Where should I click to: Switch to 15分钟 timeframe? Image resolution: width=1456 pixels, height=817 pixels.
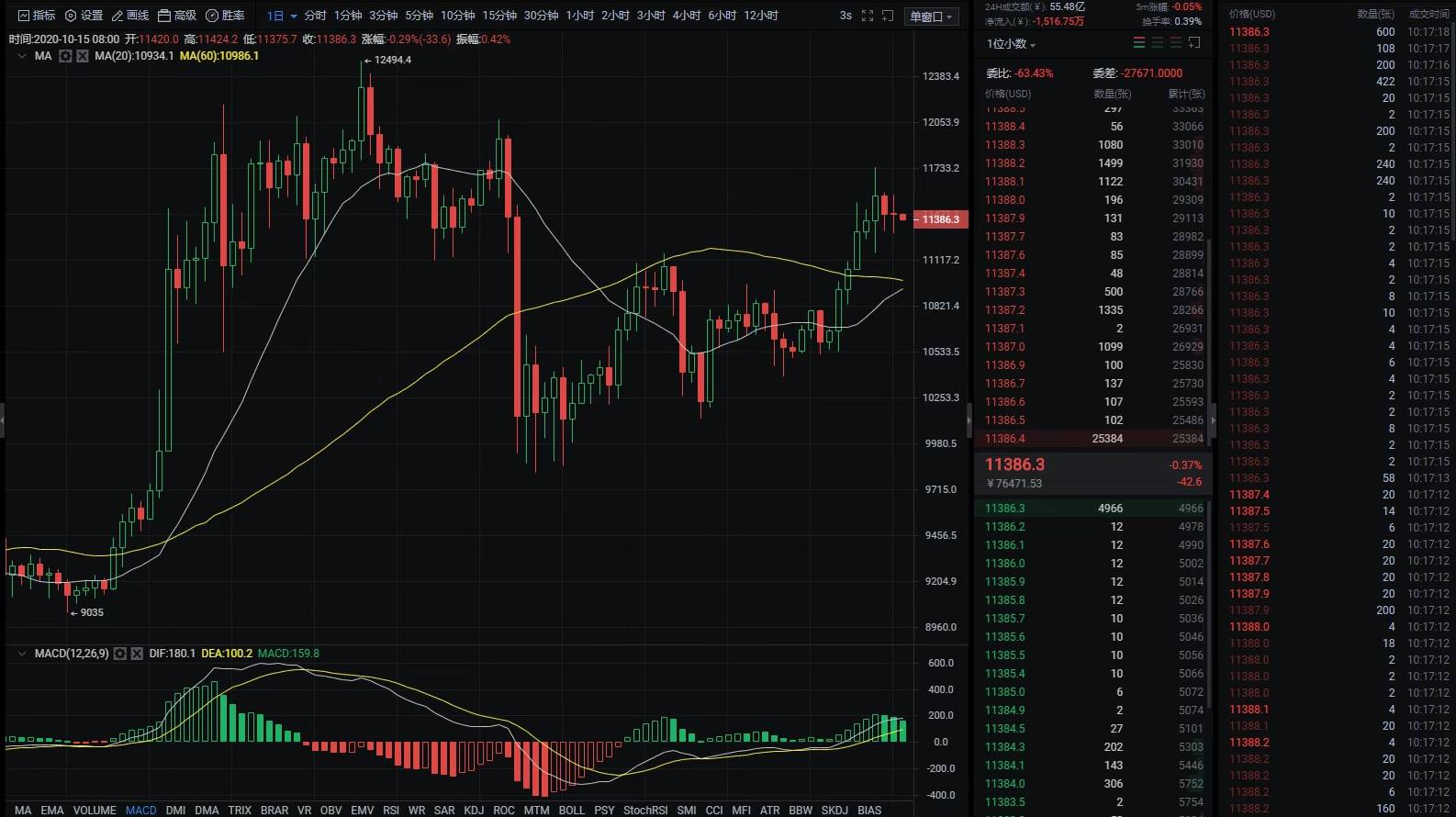point(499,16)
